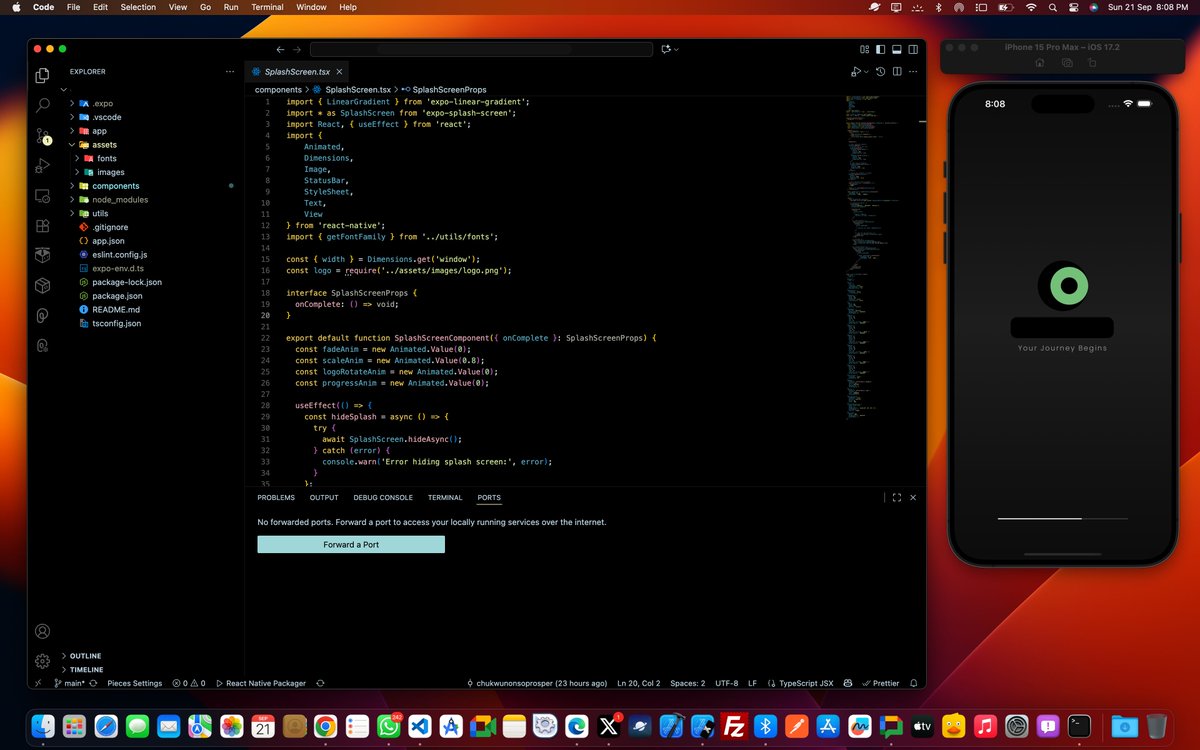Viewport: 1200px width, 750px height.
Task: Open Source Control view with 1 change
Action: click(x=42, y=135)
